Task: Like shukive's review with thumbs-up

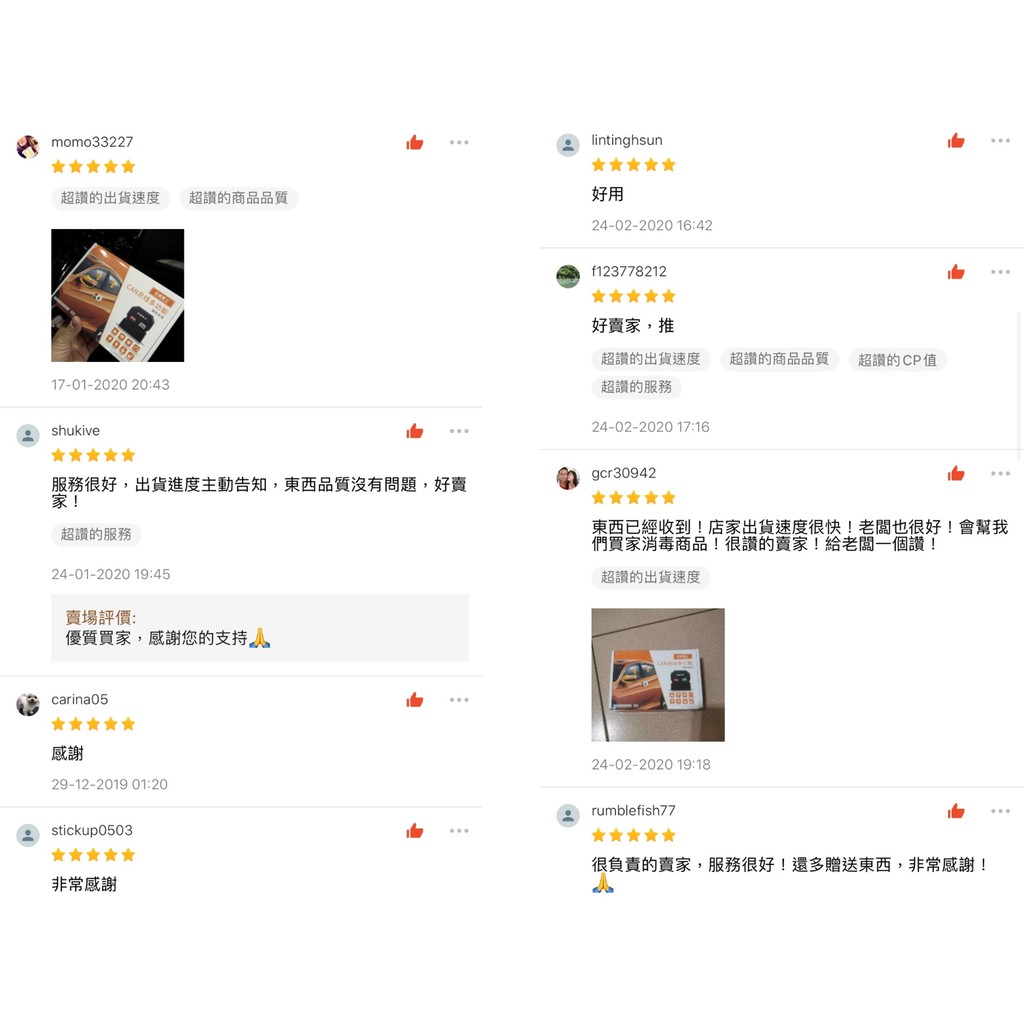Action: pos(415,431)
